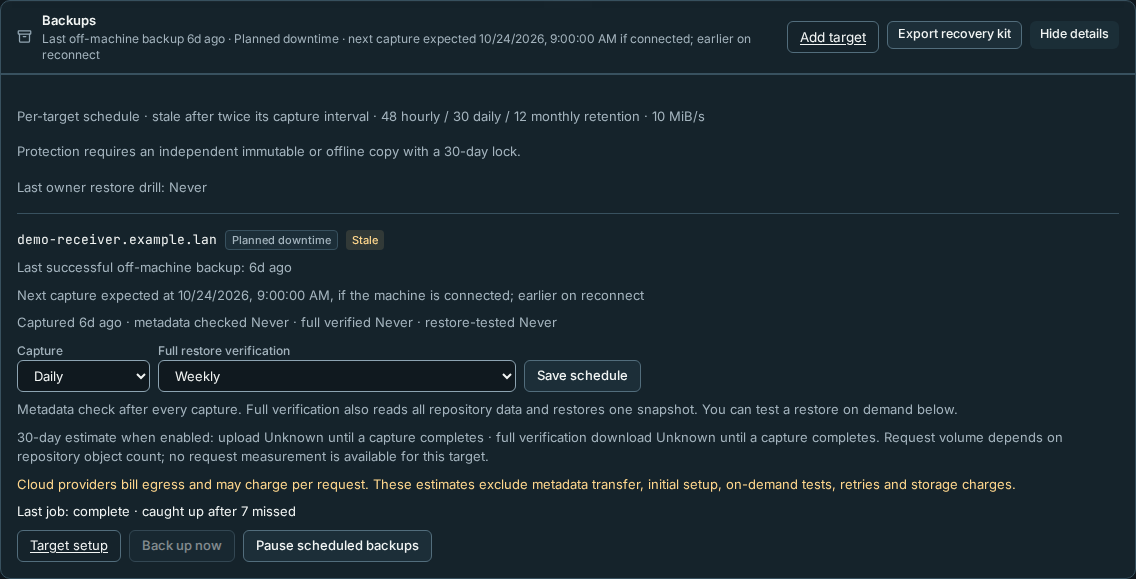Click the yellow cloud egress billing warning
This screenshot has height=579, width=1136.
516,484
